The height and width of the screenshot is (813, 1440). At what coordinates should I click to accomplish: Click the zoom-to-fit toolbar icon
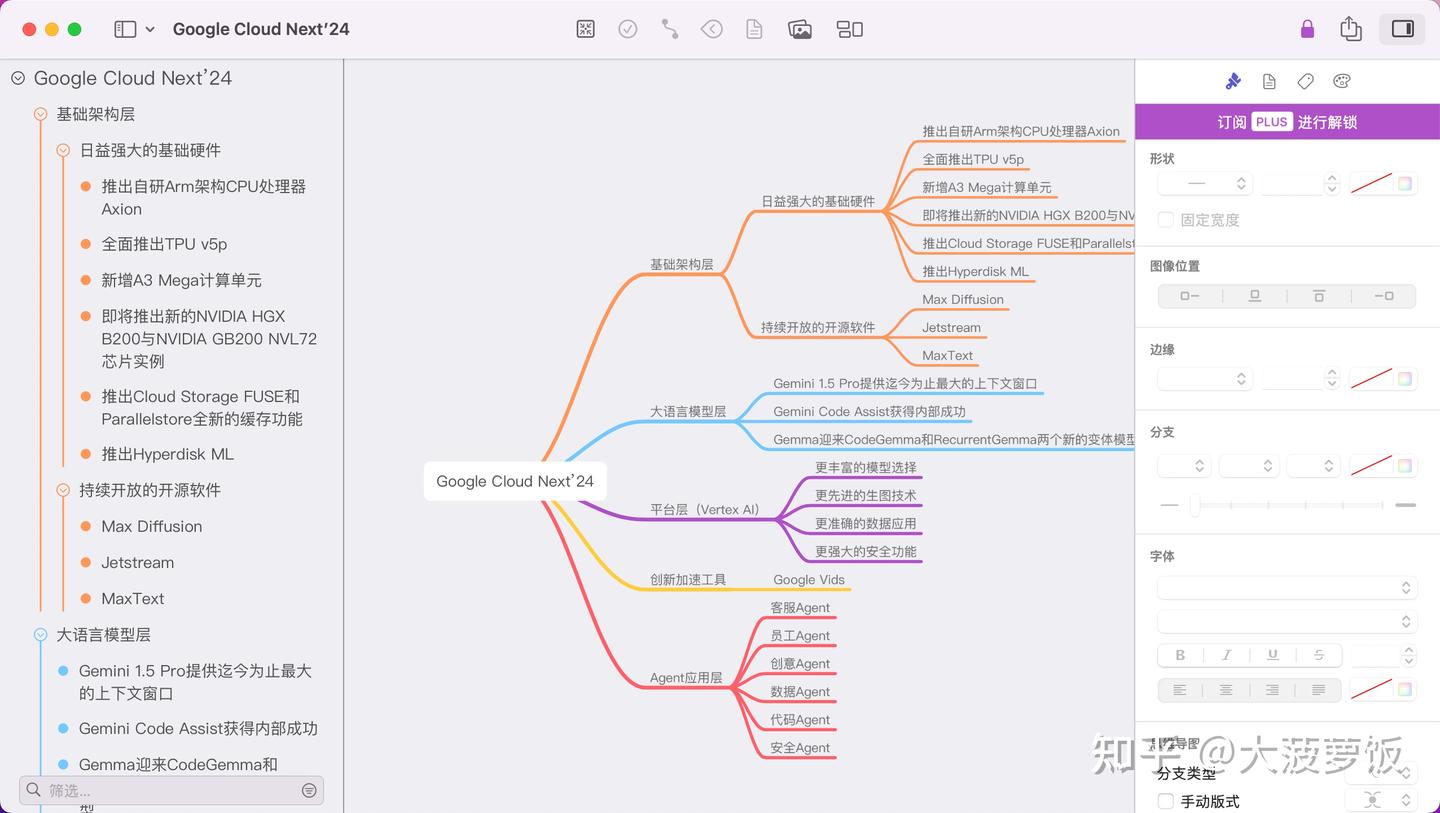tap(585, 29)
